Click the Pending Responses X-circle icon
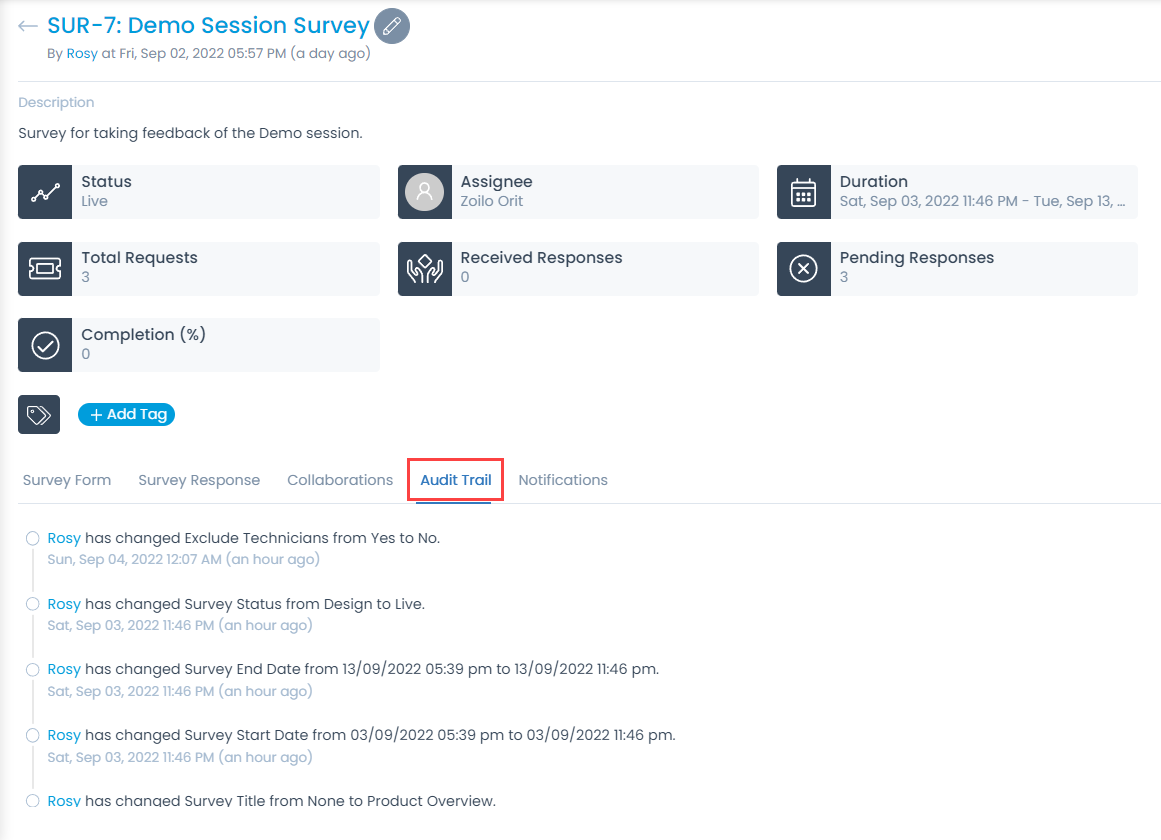 [803, 268]
